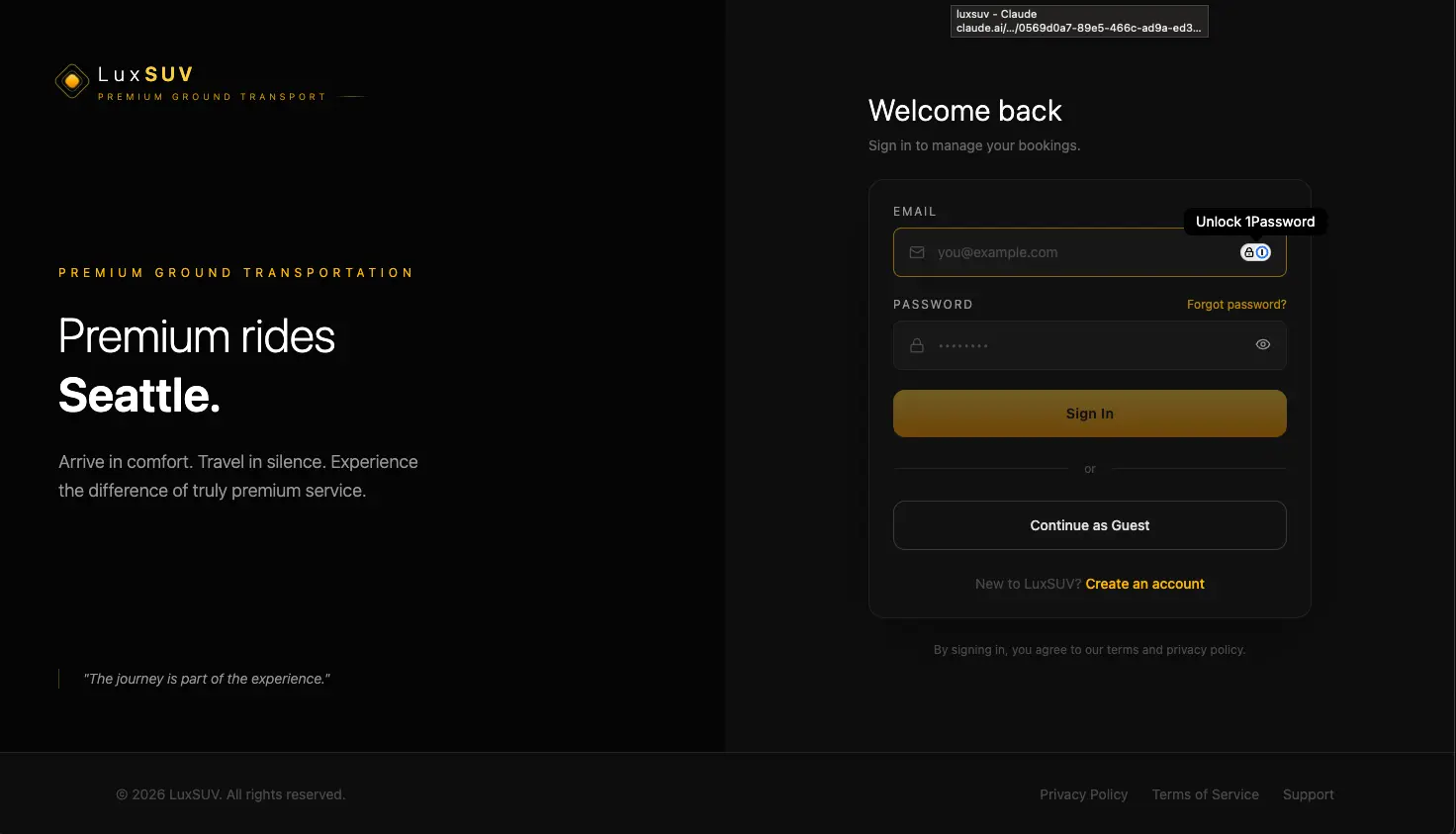Click the 'PREMIUM GROUND TRANSPORT' tagline under logo
The height and width of the screenshot is (834, 1456).
click(212, 97)
